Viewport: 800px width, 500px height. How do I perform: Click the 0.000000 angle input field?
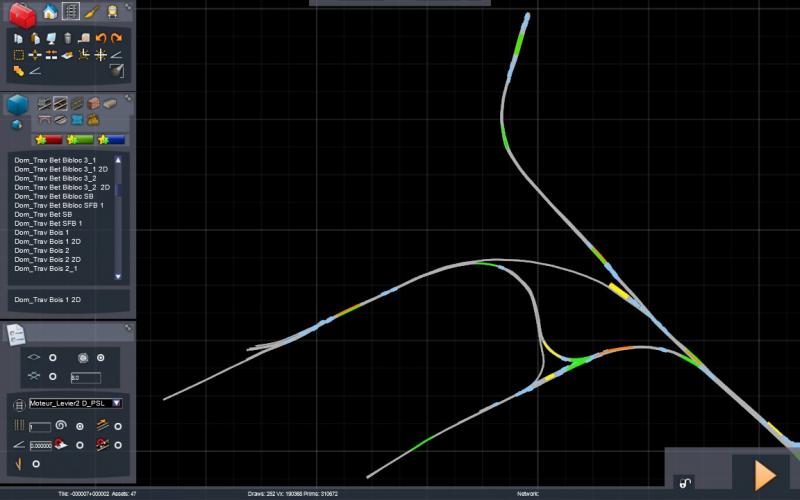[x=40, y=445]
